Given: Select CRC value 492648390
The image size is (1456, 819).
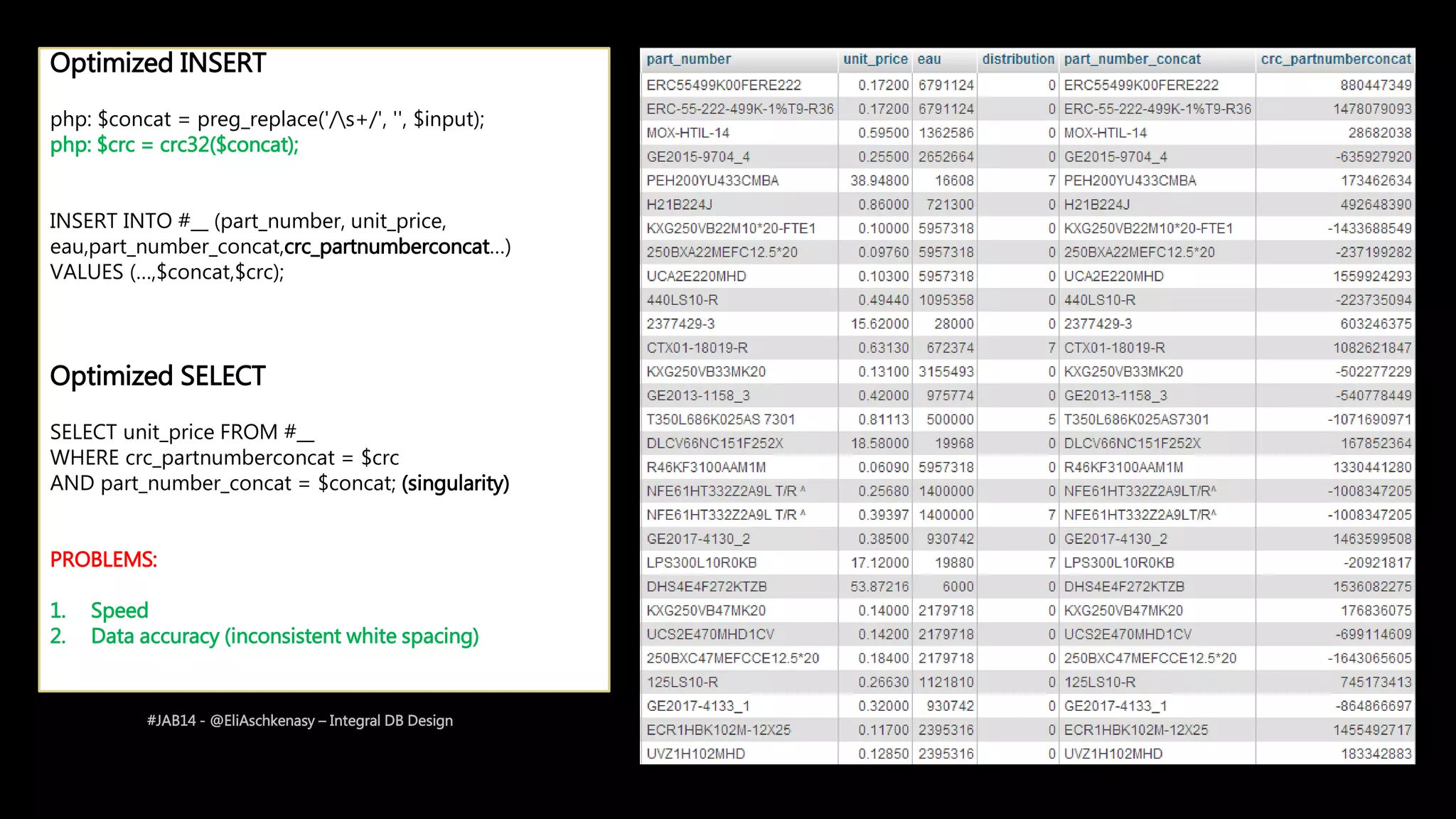Looking at the screenshot, I should pyautogui.click(x=1376, y=205).
